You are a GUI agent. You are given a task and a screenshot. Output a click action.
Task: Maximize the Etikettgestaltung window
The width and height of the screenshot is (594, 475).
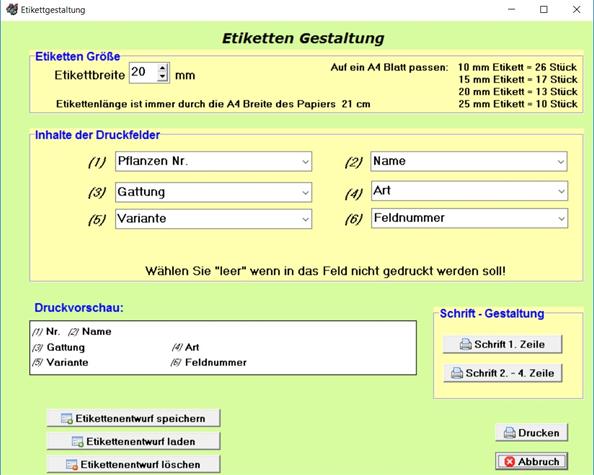[544, 9]
